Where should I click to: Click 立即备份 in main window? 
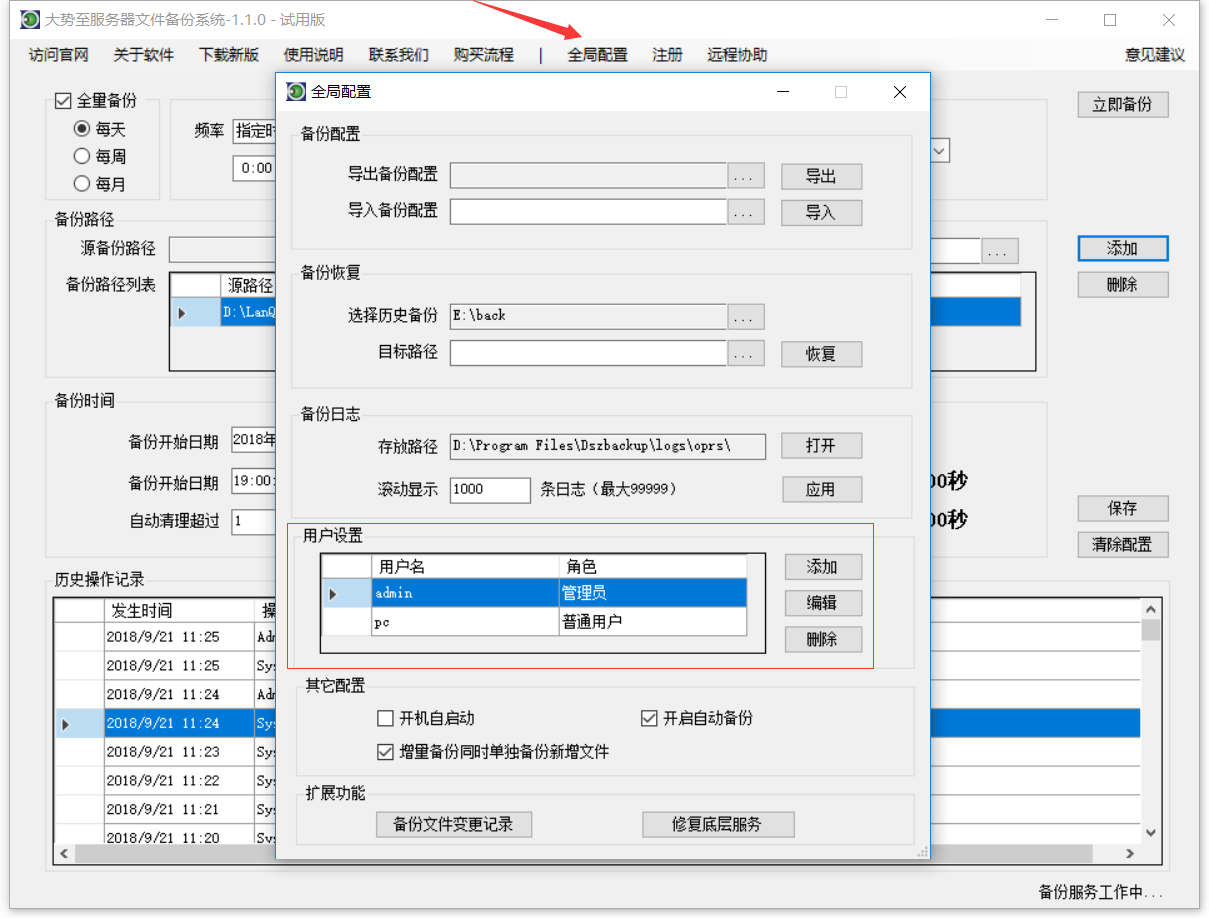click(1123, 104)
